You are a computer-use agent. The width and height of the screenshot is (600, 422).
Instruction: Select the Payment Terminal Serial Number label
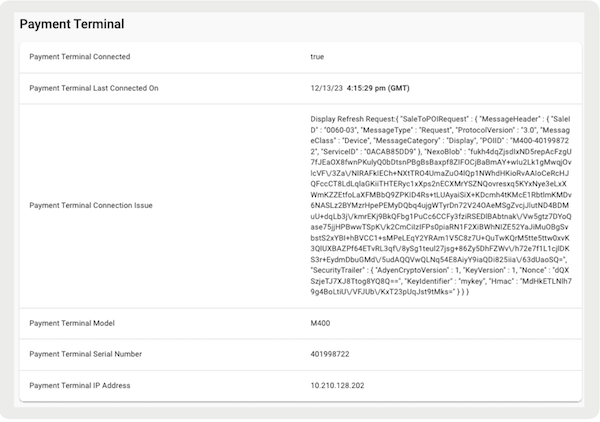click(x=85, y=354)
